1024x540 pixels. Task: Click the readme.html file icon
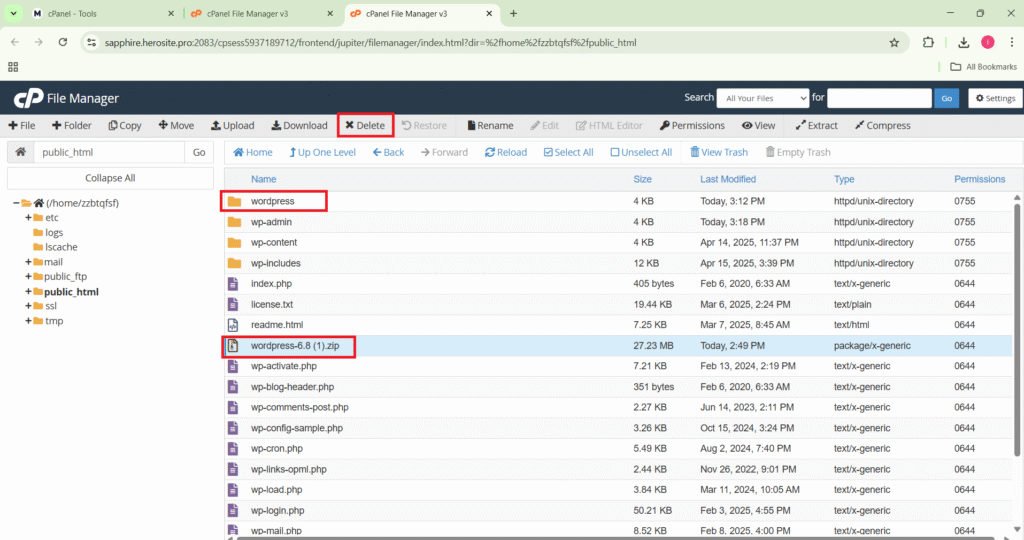[232, 325]
